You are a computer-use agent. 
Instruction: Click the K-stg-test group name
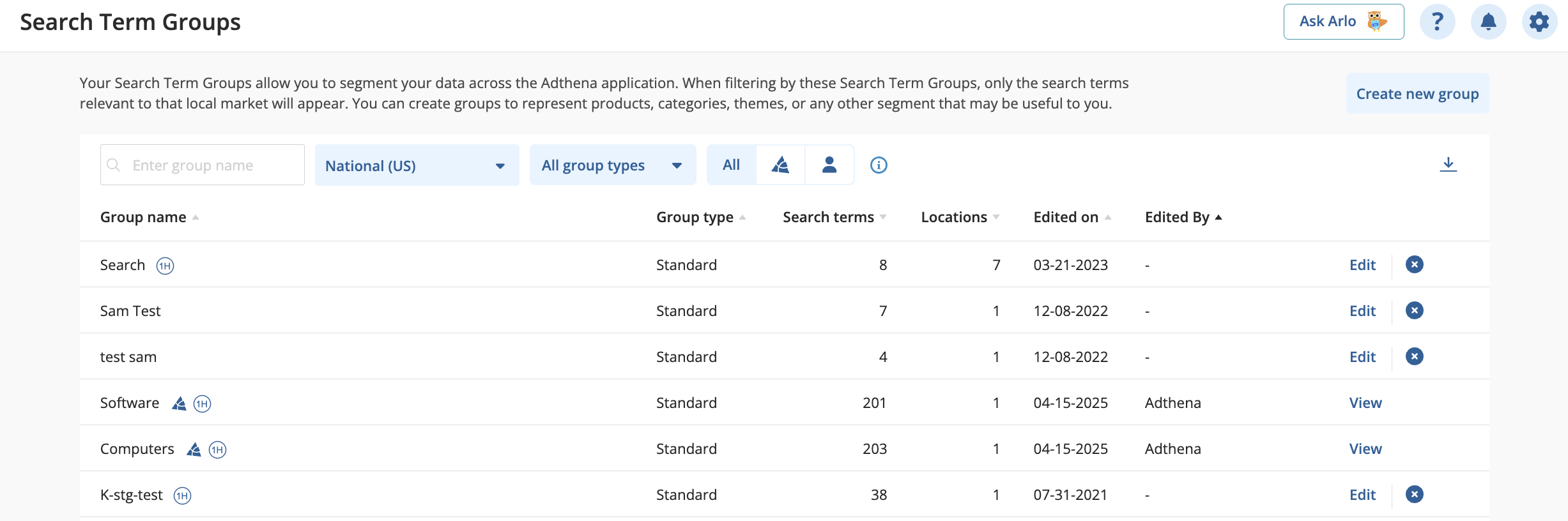131,495
